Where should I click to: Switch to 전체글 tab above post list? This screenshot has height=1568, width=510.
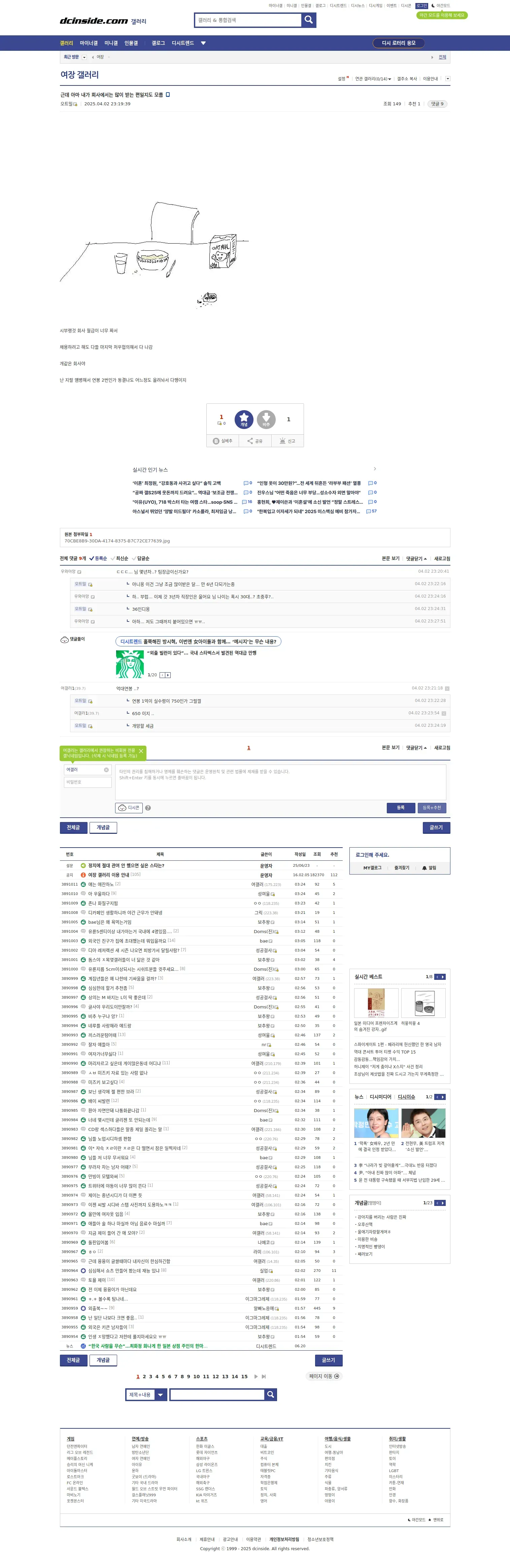(74, 827)
